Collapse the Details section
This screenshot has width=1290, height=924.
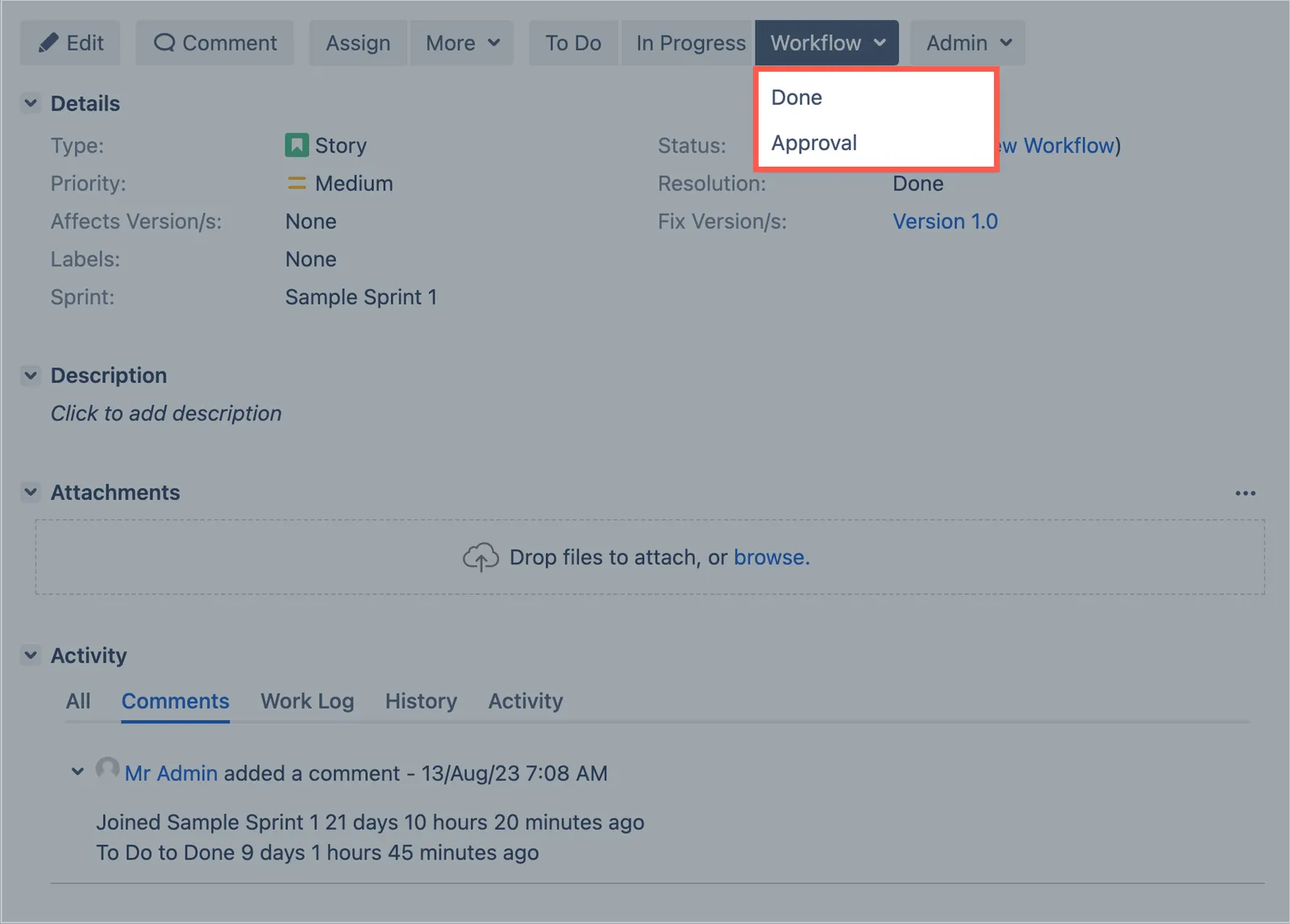point(31,103)
